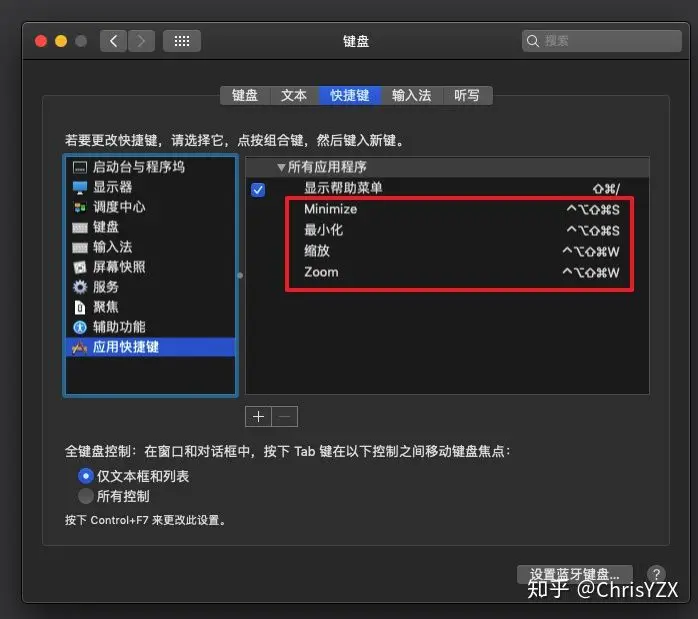Select the Minimize shortcut row

(x=447, y=209)
